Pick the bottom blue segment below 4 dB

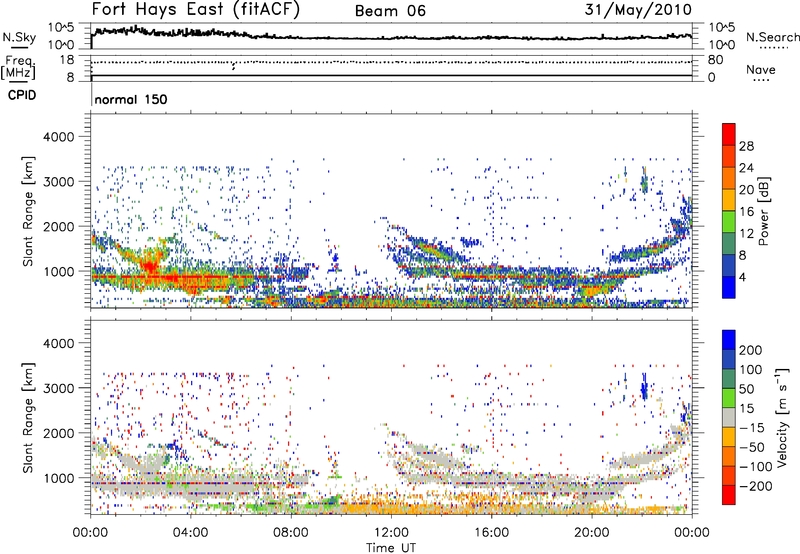(729, 287)
